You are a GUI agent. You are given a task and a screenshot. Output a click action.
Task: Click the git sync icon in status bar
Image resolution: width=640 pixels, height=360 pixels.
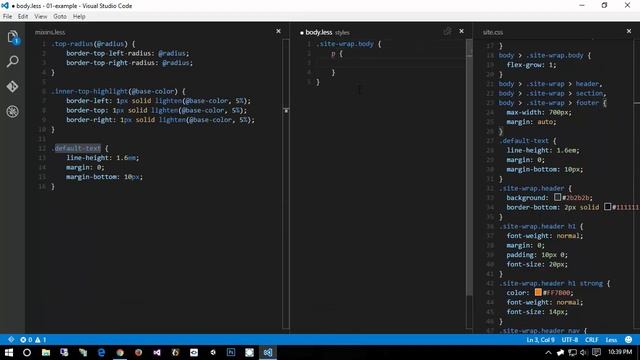click(11, 340)
